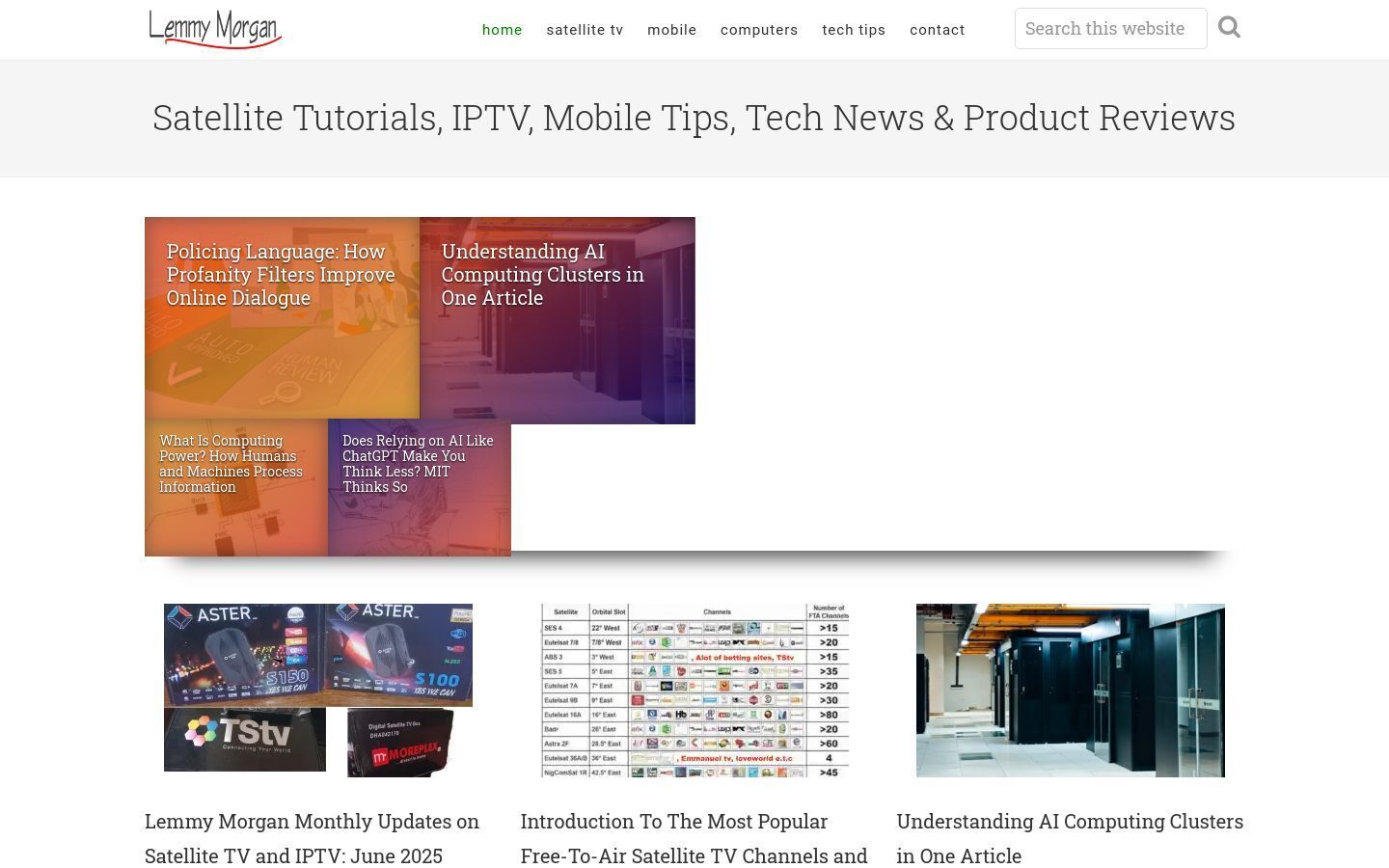This screenshot has height=868, width=1389.
Task: Click the search magnifier icon
Action: (1229, 27)
